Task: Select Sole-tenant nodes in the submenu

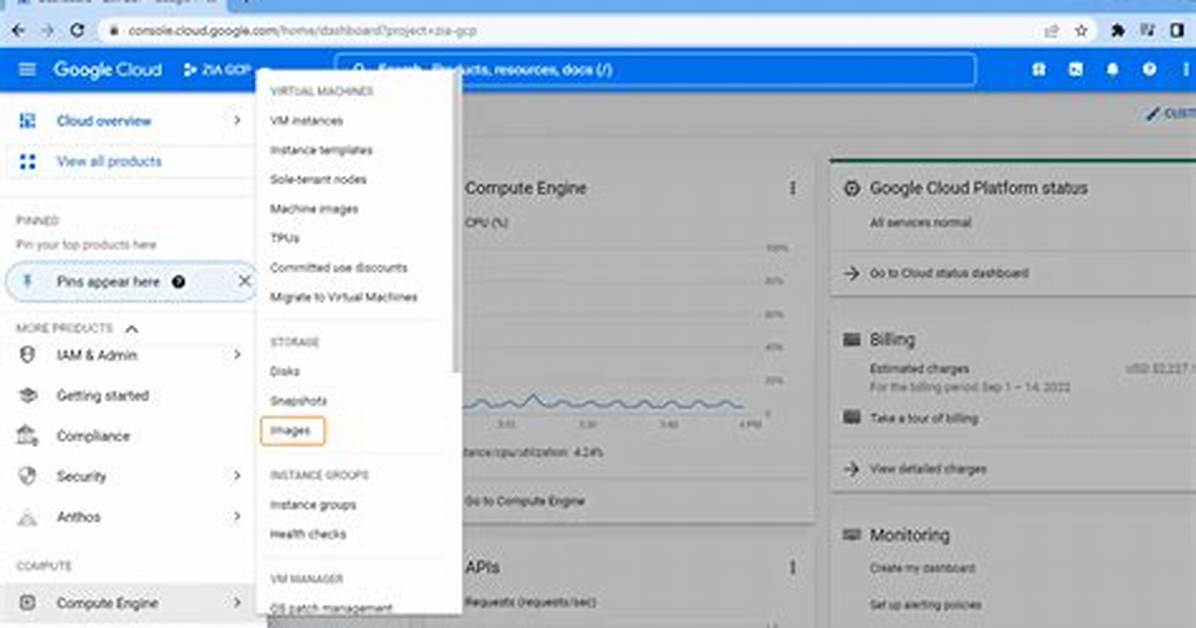Action: [x=318, y=179]
